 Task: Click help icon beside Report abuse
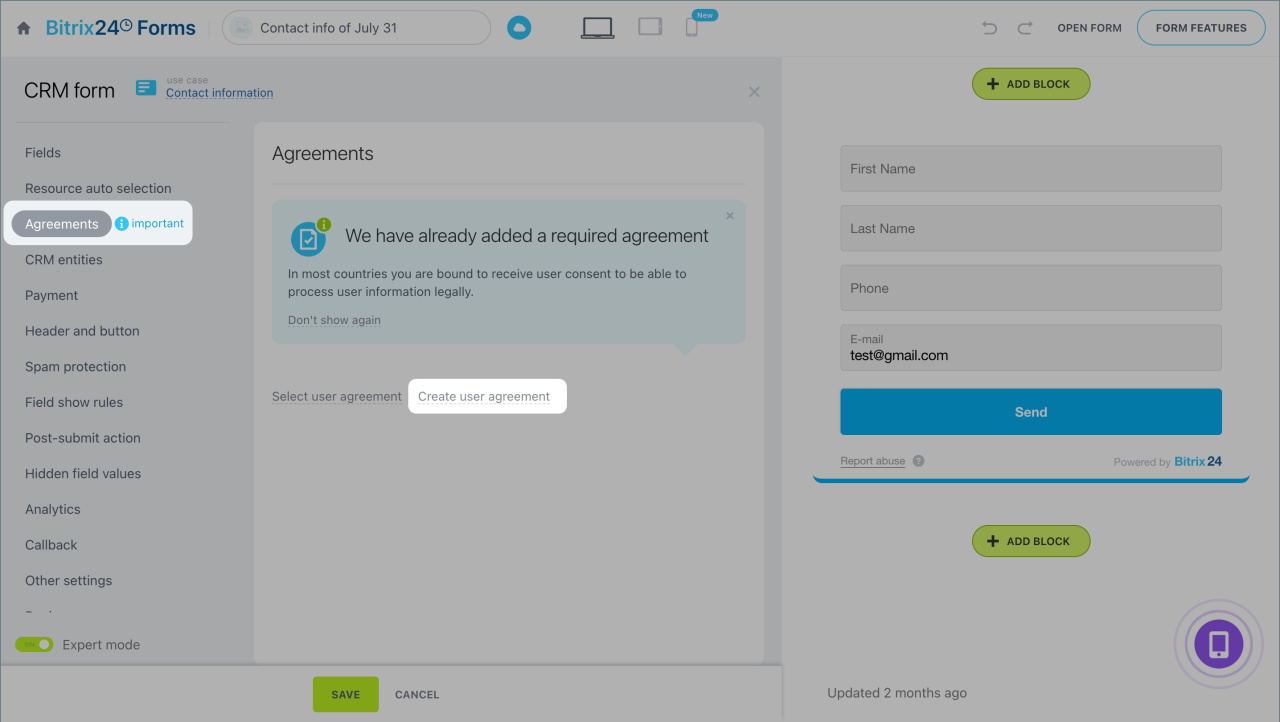point(918,461)
